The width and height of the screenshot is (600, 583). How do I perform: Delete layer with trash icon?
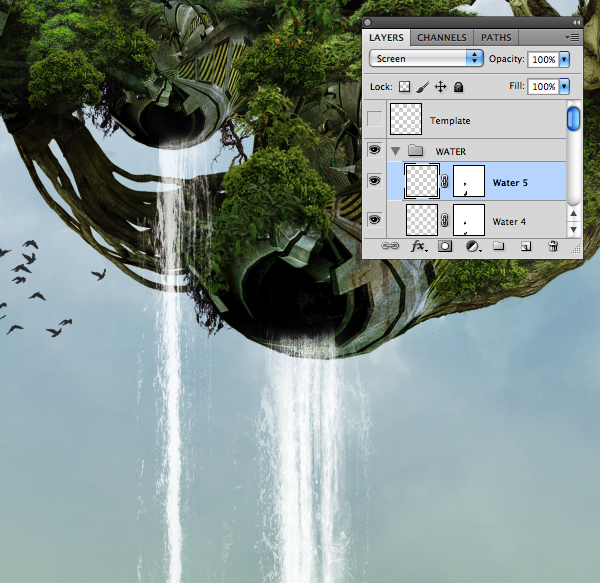(x=553, y=246)
